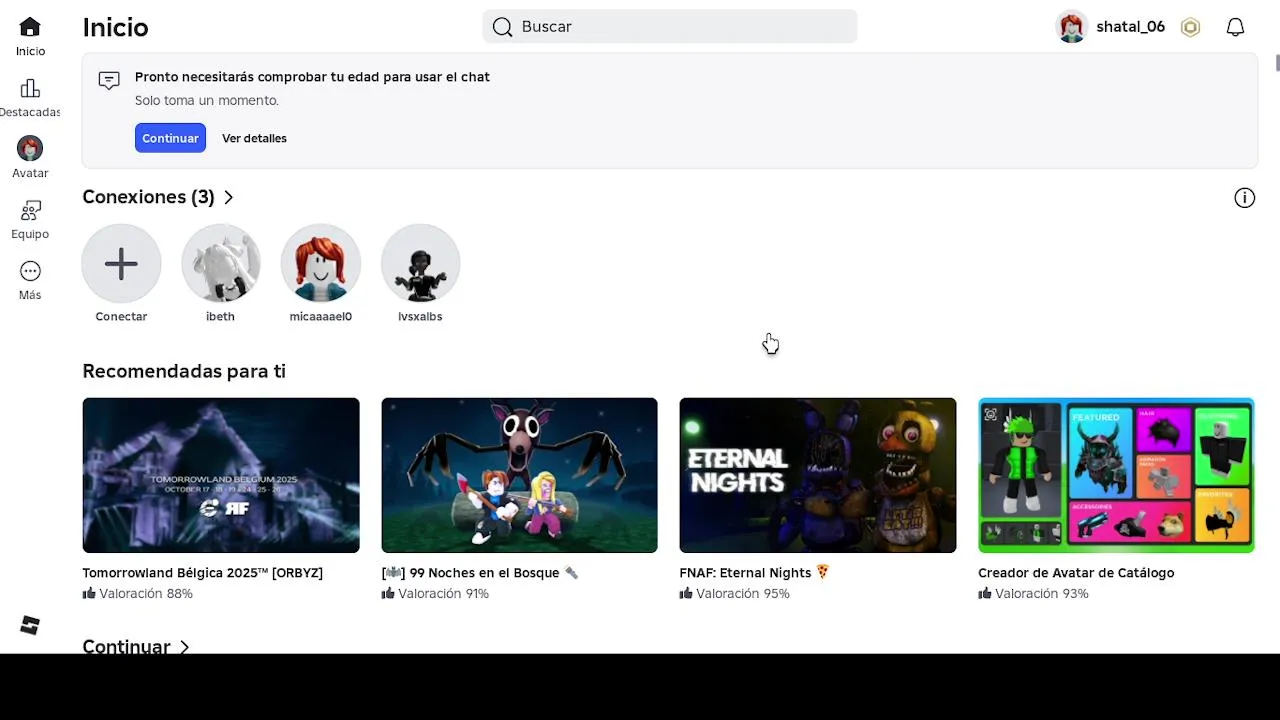Click the Roblox logo at sidebar bottom
This screenshot has width=1280, height=720.
[30, 625]
